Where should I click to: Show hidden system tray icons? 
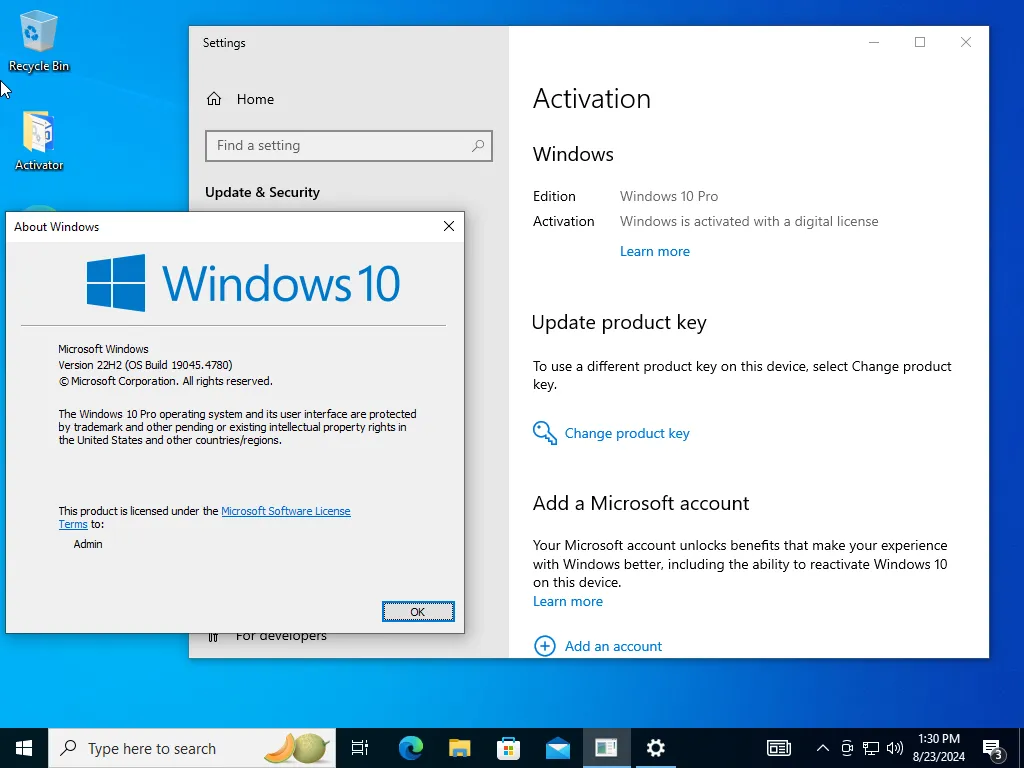pos(823,748)
